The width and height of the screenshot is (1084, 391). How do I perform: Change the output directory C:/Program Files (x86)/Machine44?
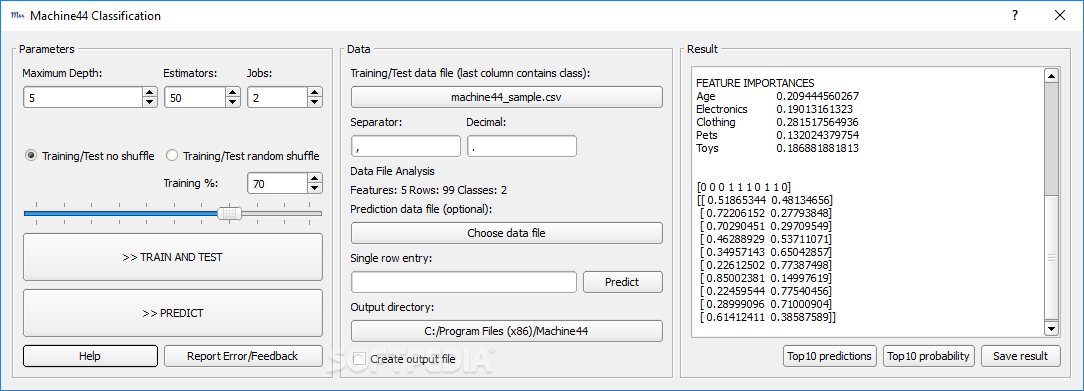pyautogui.click(x=507, y=331)
